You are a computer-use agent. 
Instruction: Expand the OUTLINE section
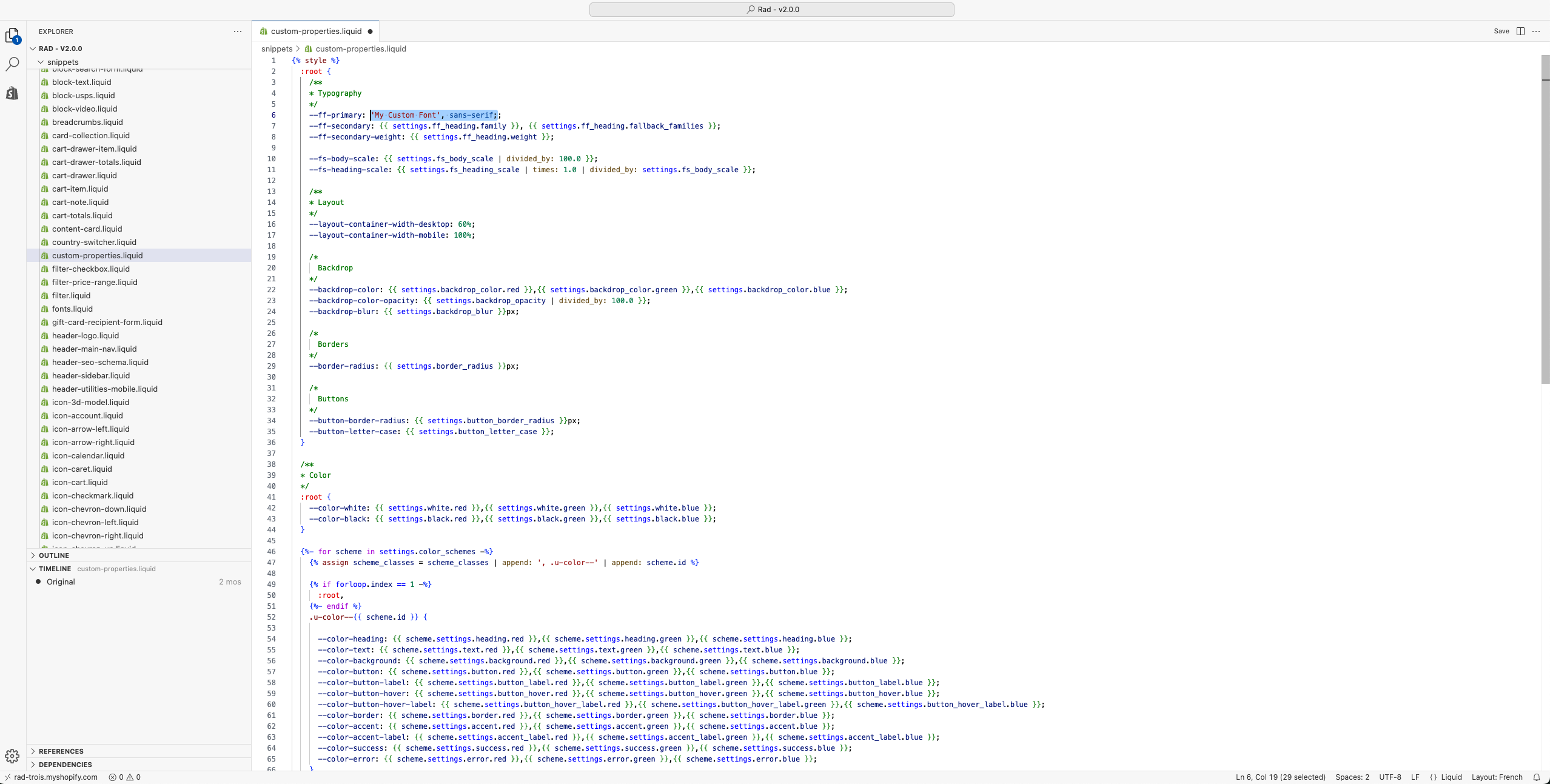[53, 555]
